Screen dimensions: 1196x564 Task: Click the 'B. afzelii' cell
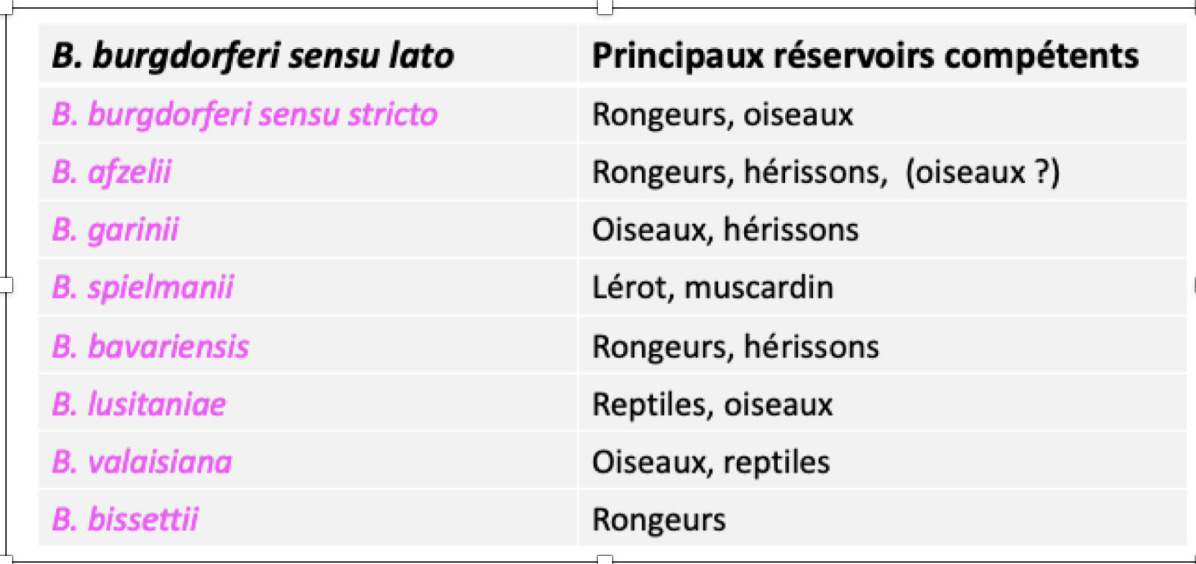coord(308,172)
